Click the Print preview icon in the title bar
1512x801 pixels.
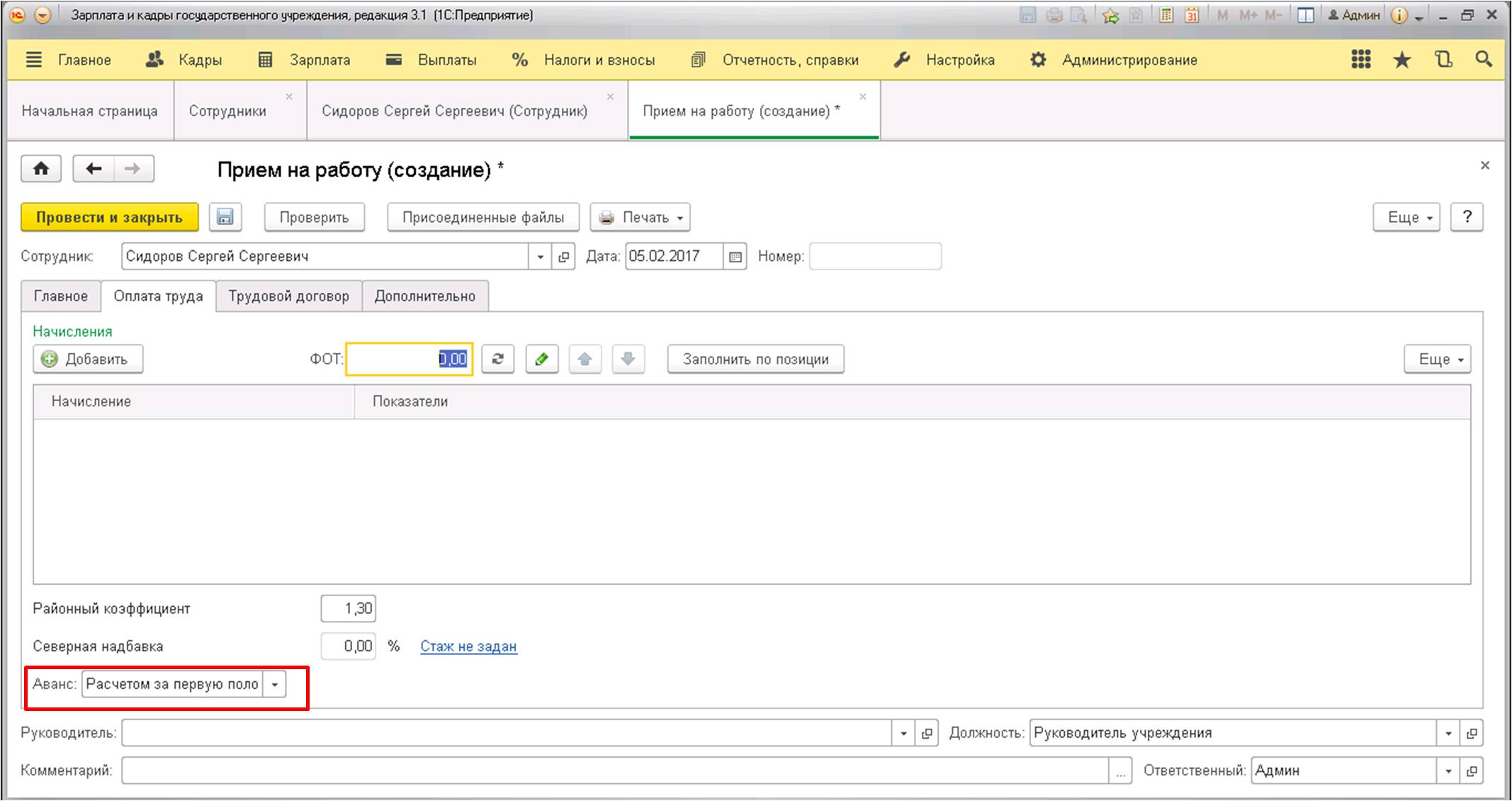click(1078, 15)
